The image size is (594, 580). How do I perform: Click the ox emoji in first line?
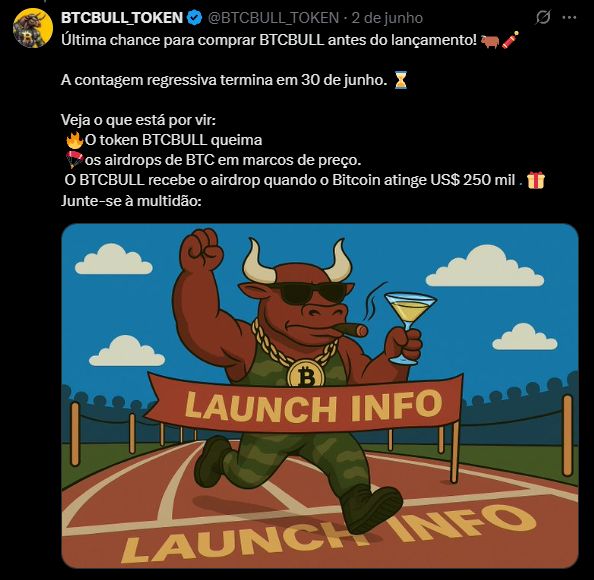click(490, 41)
